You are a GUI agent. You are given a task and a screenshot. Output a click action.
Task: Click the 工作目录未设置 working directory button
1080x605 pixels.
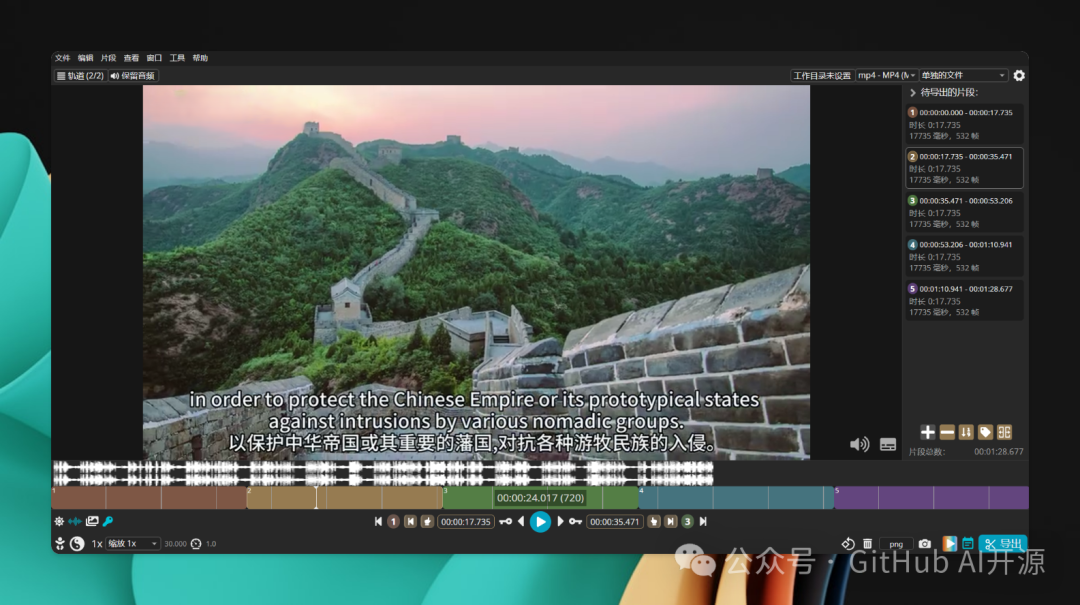pos(822,76)
